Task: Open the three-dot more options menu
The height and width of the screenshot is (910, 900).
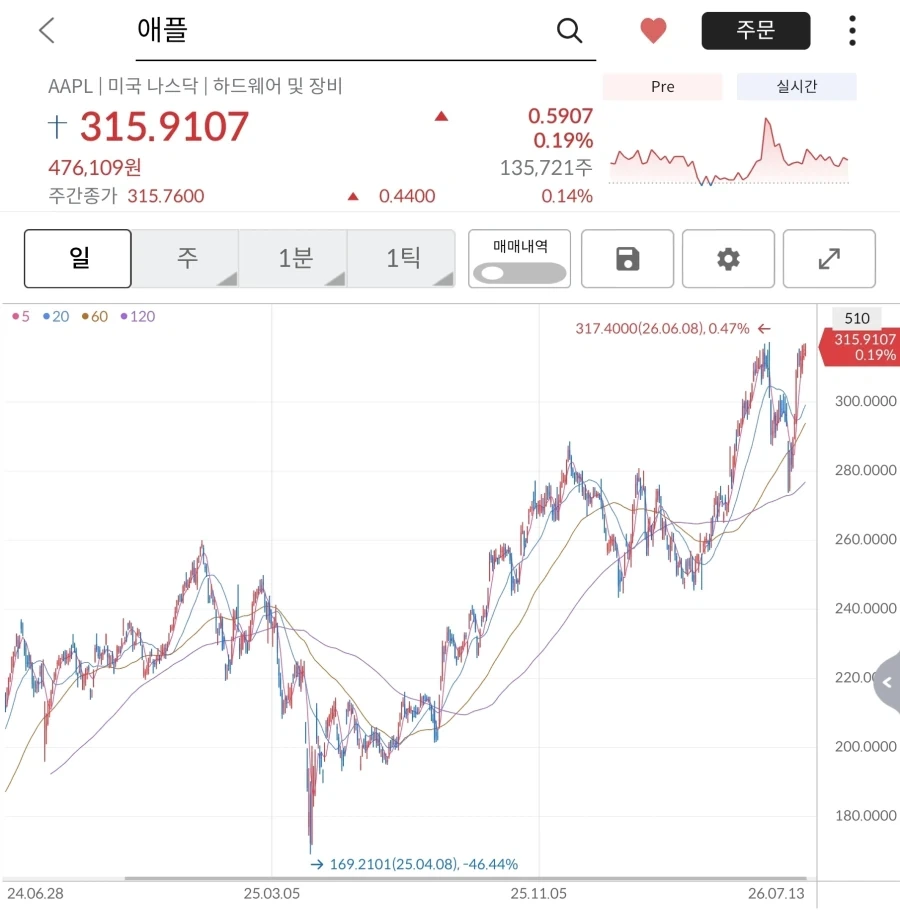Action: click(x=852, y=31)
